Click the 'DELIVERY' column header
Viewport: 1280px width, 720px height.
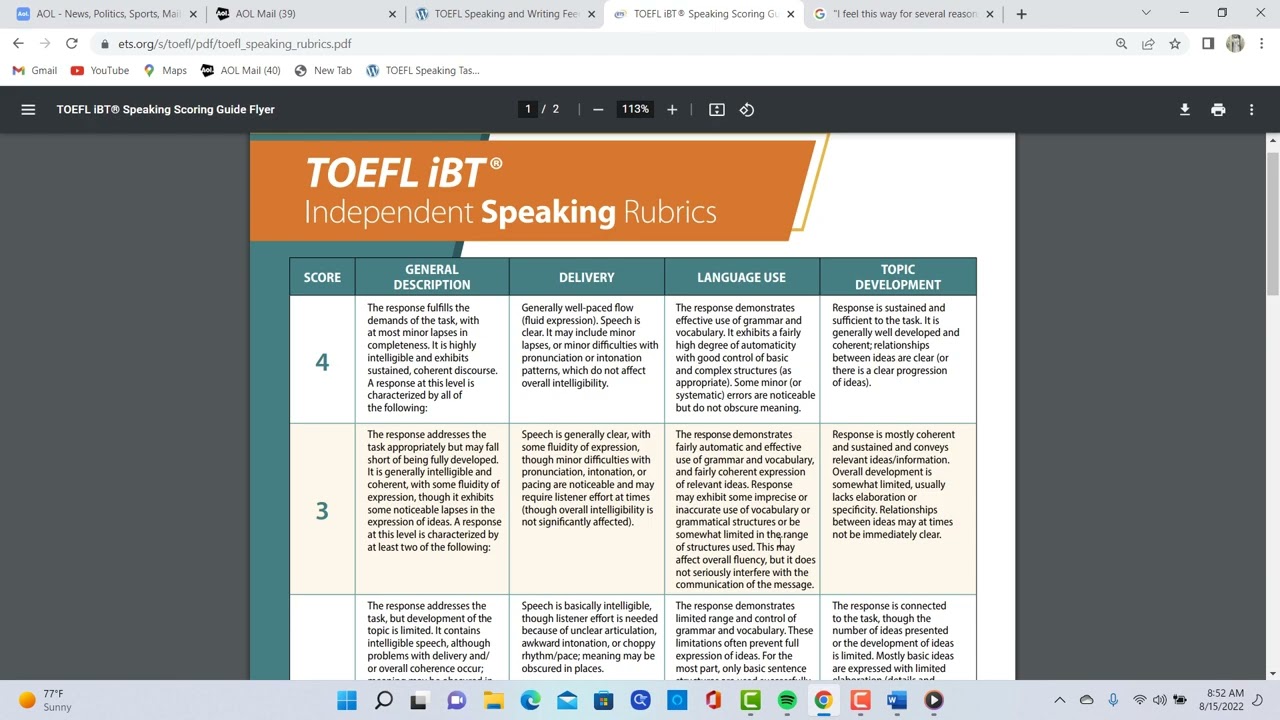tap(587, 277)
